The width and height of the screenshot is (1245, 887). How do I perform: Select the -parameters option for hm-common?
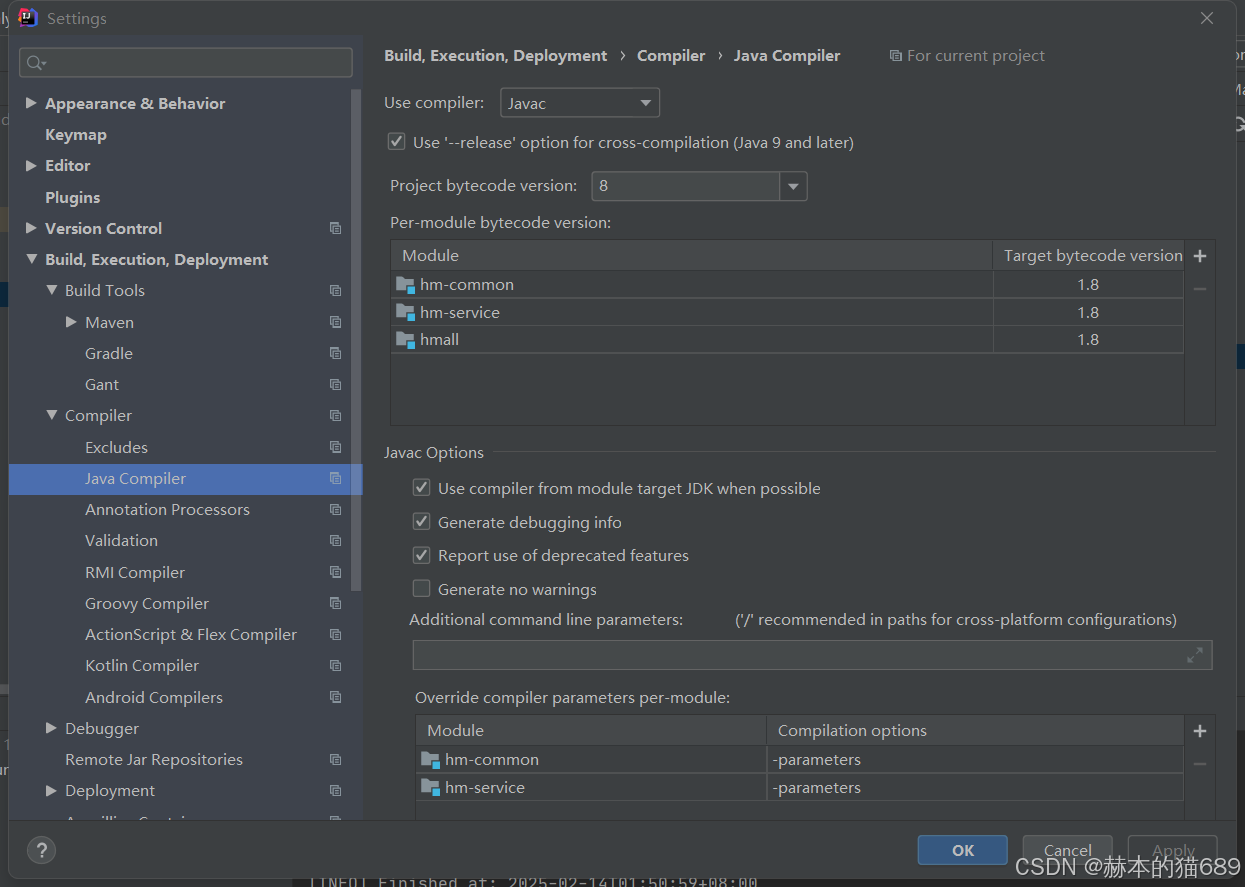[x=975, y=760]
